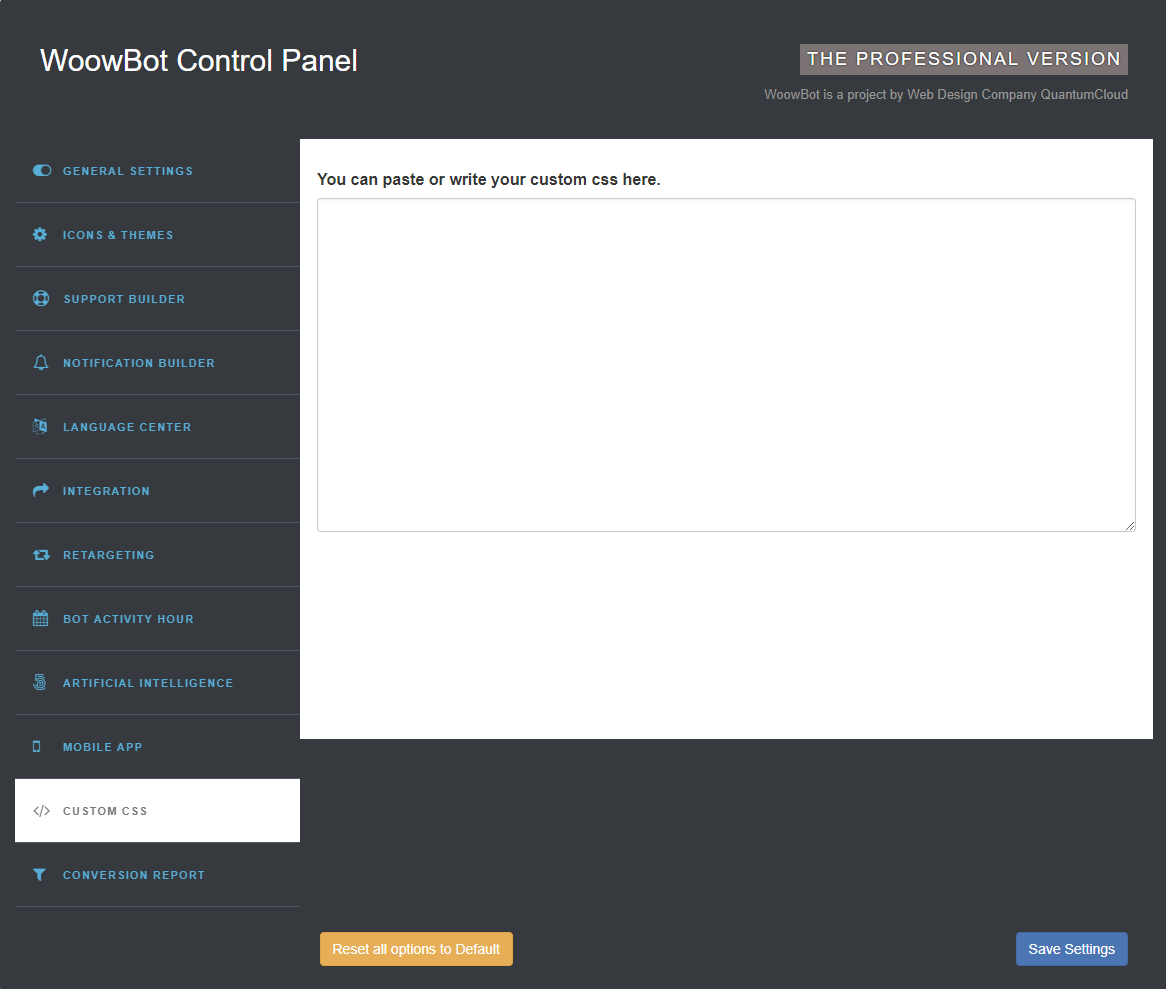Click the Bot Activity Hour calendar icon
1166x989 pixels.
[40, 618]
